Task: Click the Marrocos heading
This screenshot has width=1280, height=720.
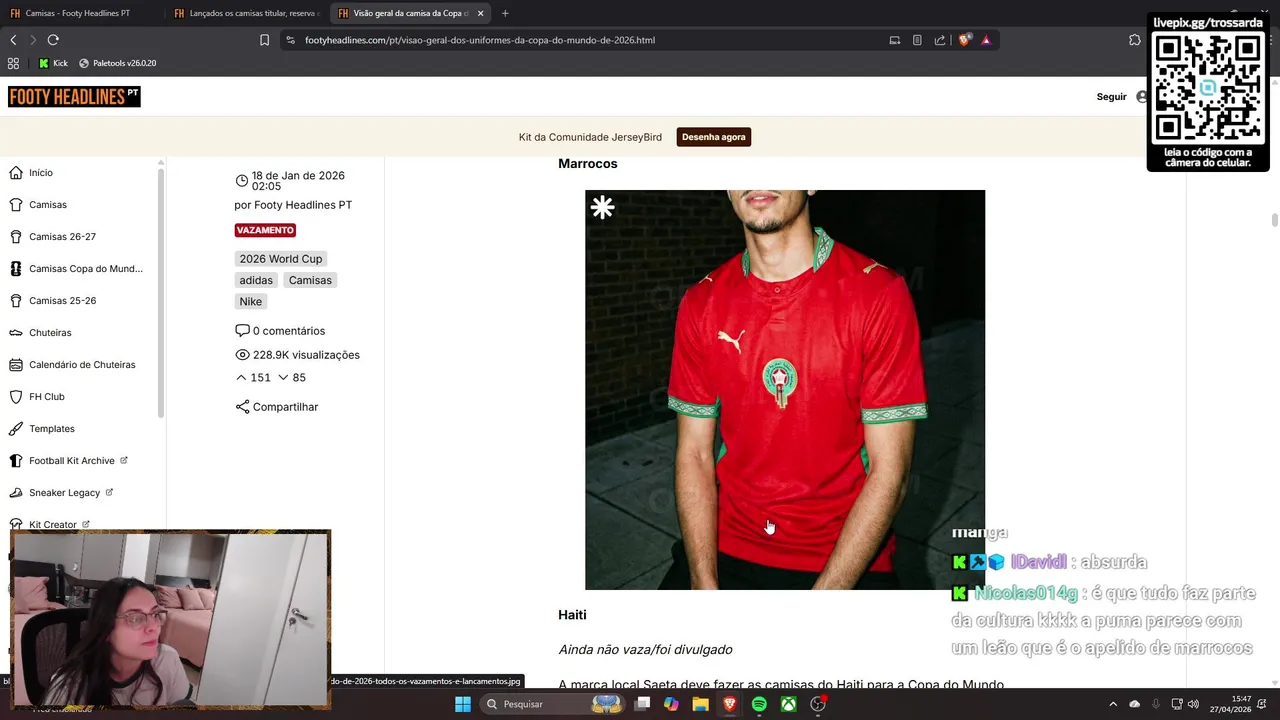Action: (588, 164)
